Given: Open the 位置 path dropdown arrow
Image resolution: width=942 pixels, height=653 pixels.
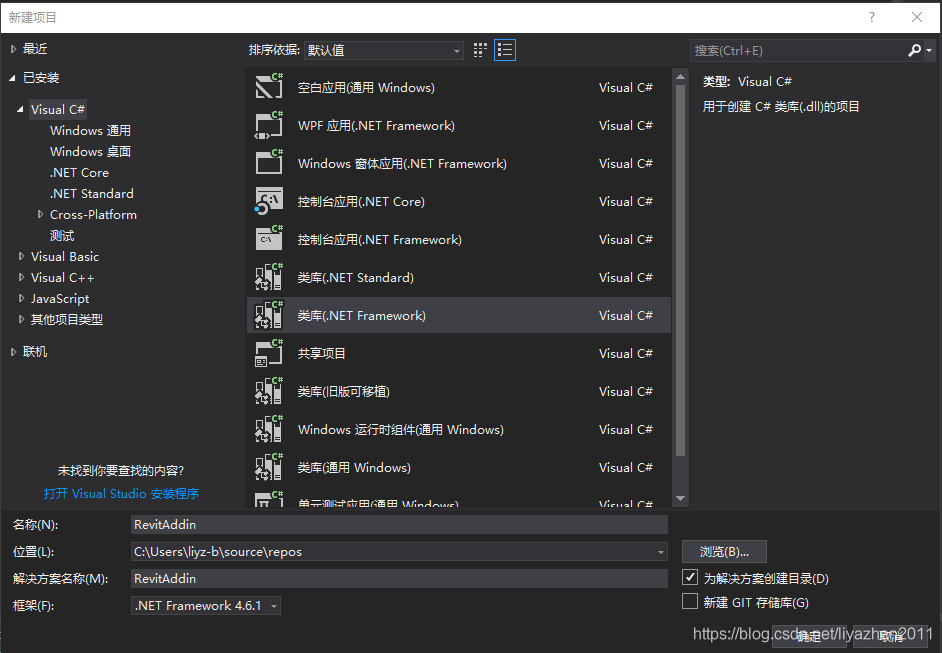Looking at the screenshot, I should 660,552.
